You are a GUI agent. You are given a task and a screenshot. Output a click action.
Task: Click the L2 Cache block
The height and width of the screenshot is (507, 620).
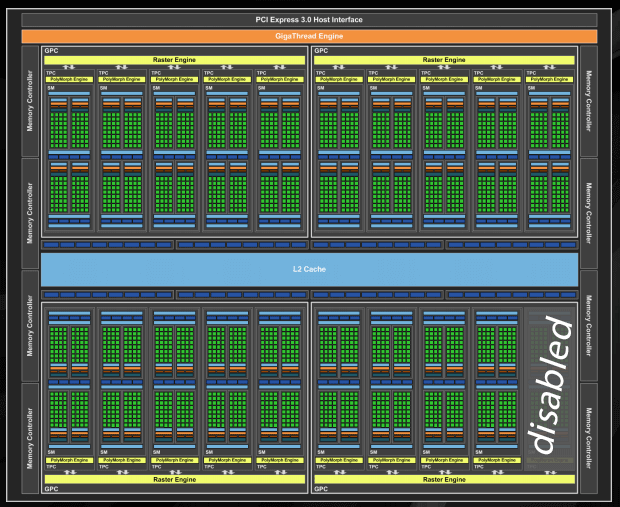point(309,269)
